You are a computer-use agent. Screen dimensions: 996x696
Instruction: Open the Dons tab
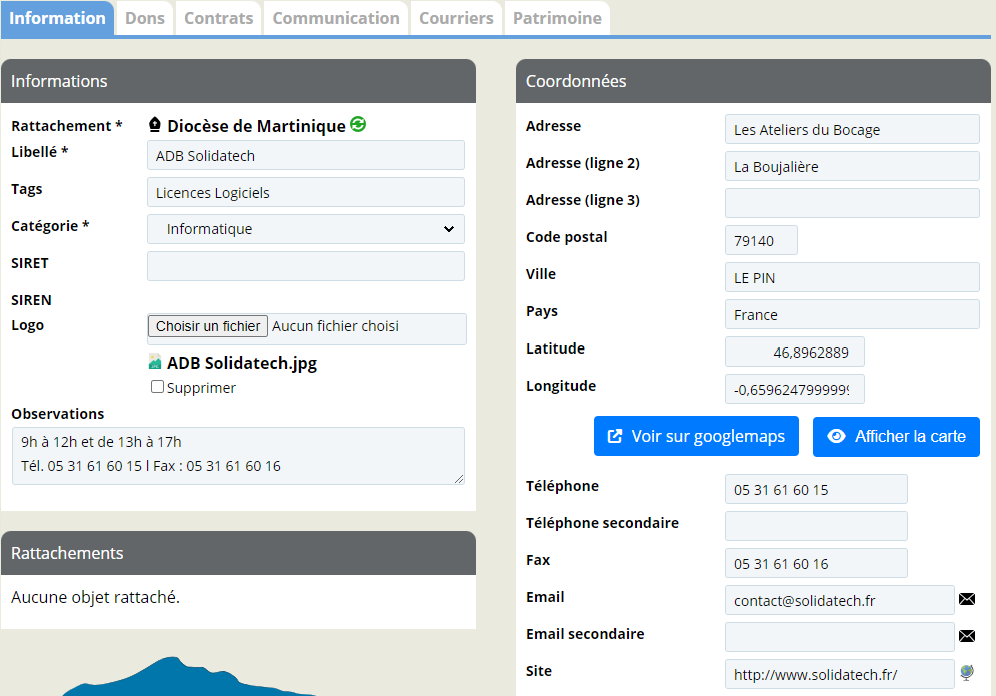click(x=145, y=18)
